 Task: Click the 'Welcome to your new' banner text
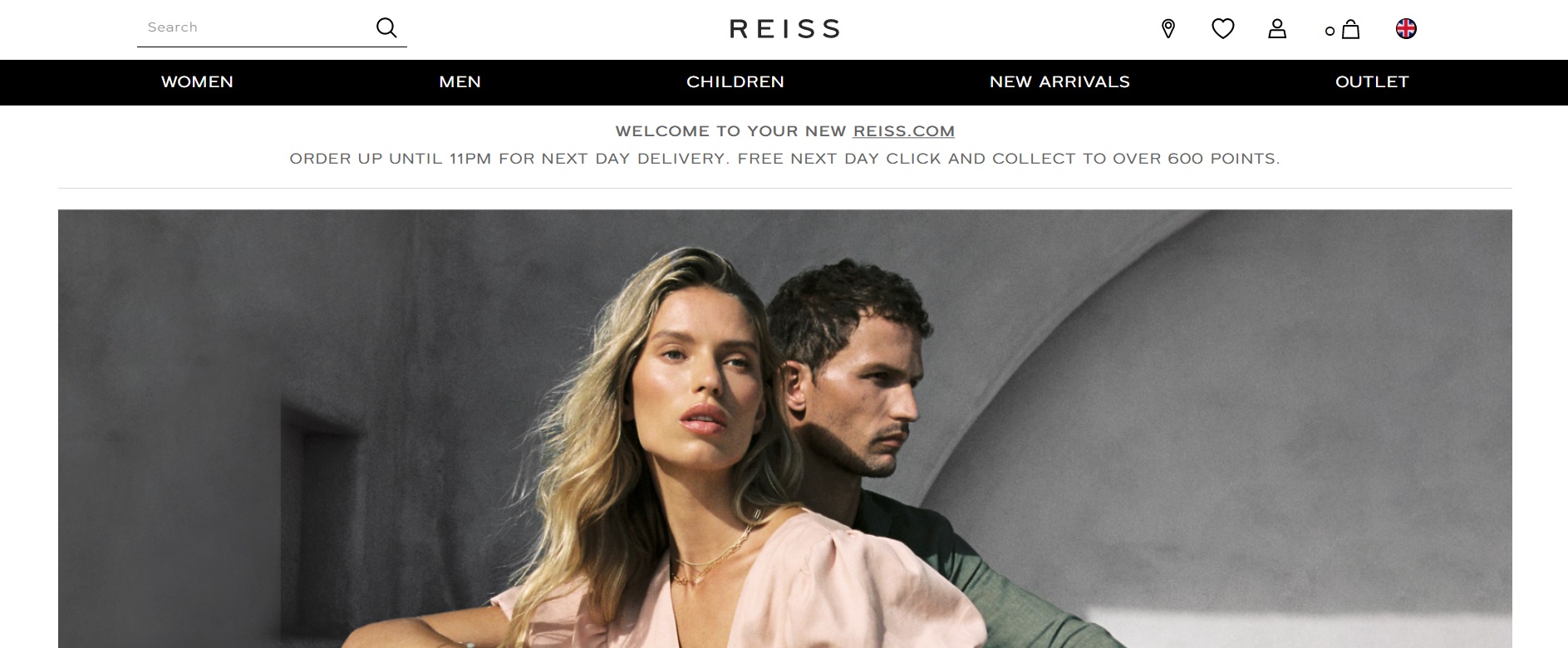730,131
